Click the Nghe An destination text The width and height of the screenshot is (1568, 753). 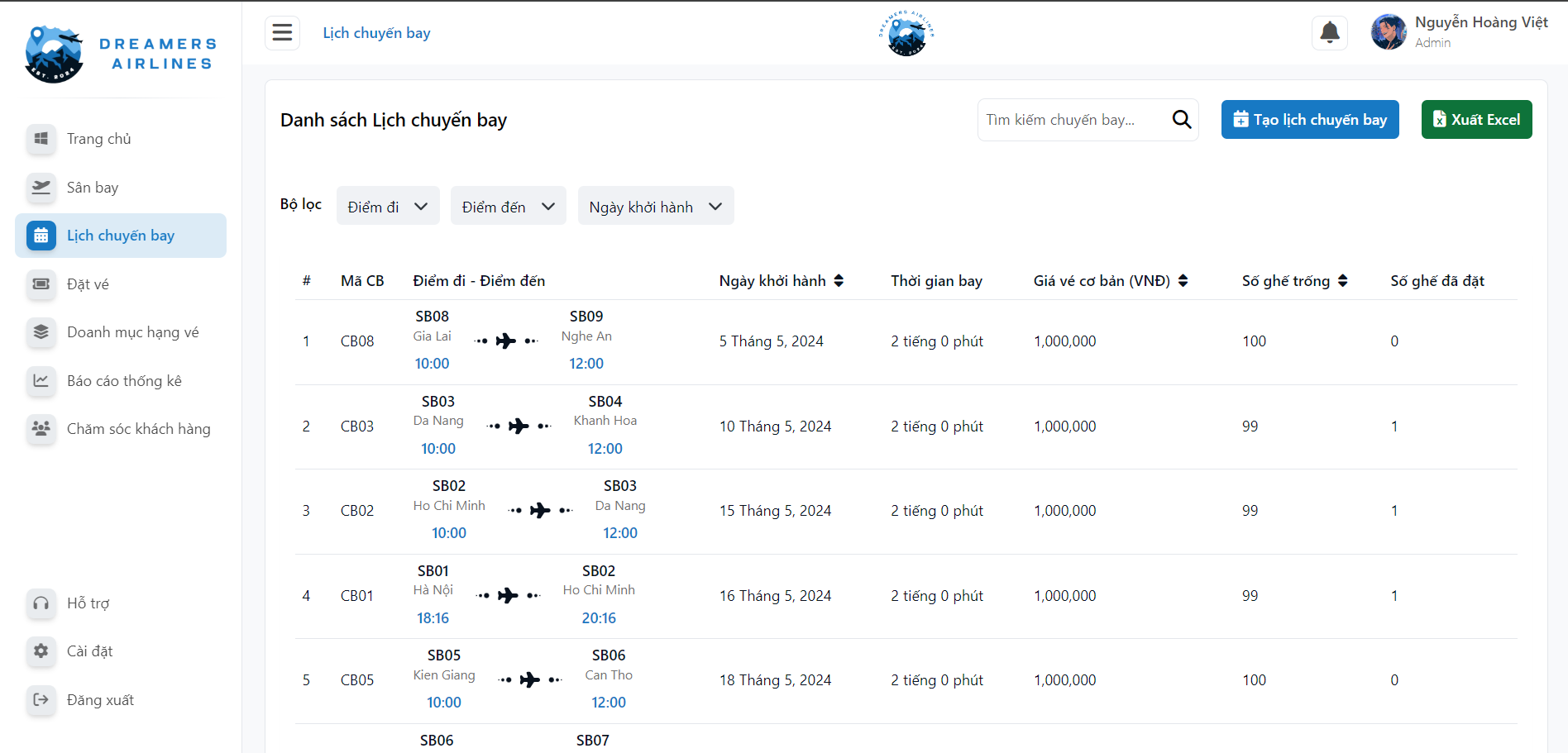pos(586,336)
